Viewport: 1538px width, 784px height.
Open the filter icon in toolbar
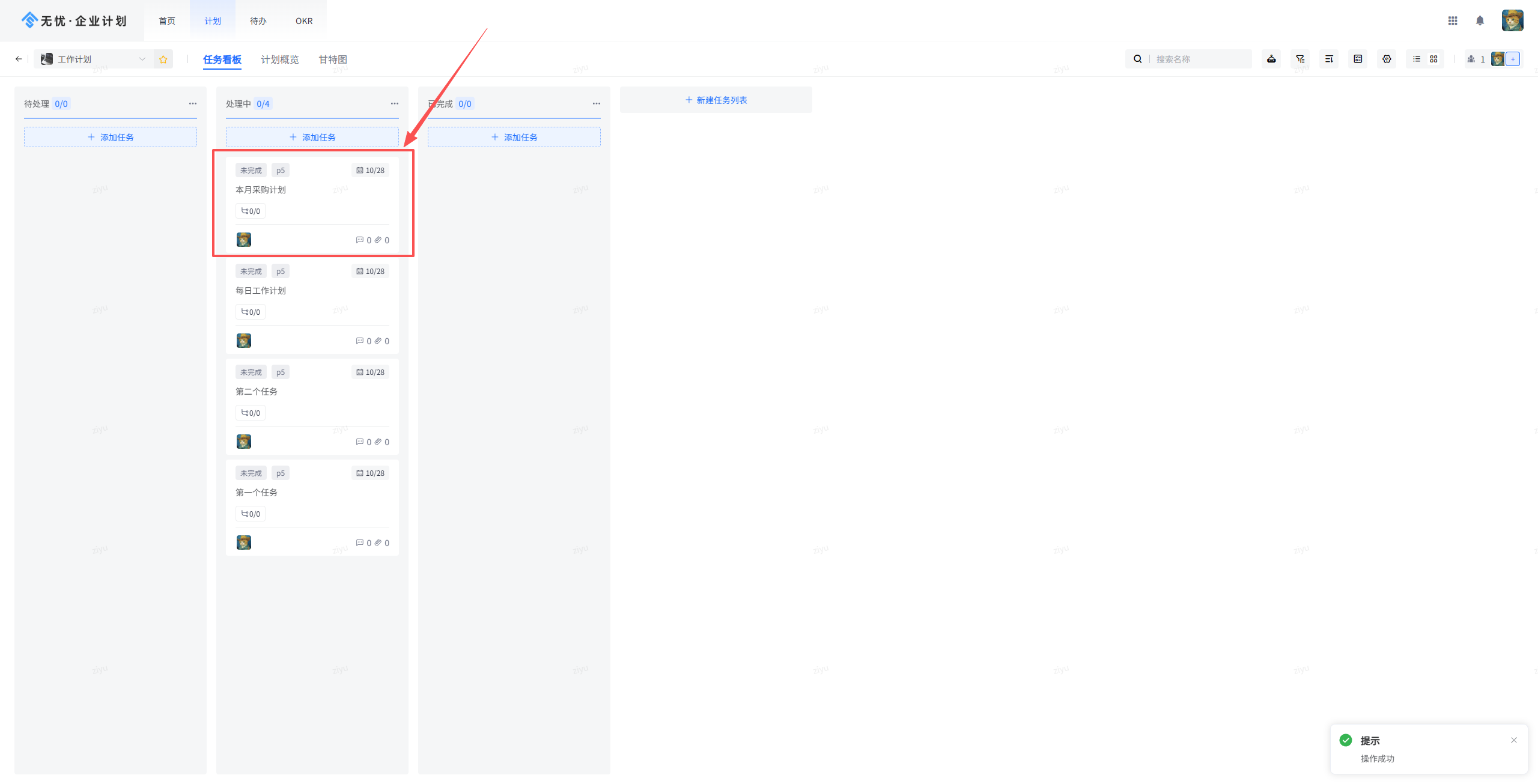pyautogui.click(x=1300, y=59)
